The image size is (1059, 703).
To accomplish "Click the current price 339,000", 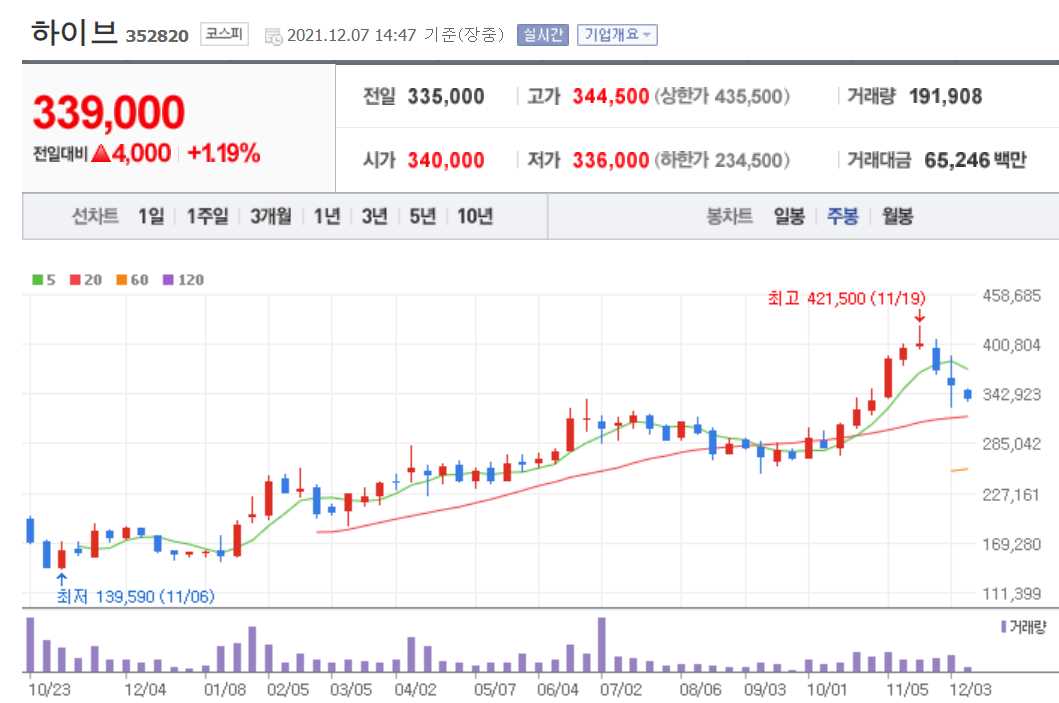I will coord(108,112).
